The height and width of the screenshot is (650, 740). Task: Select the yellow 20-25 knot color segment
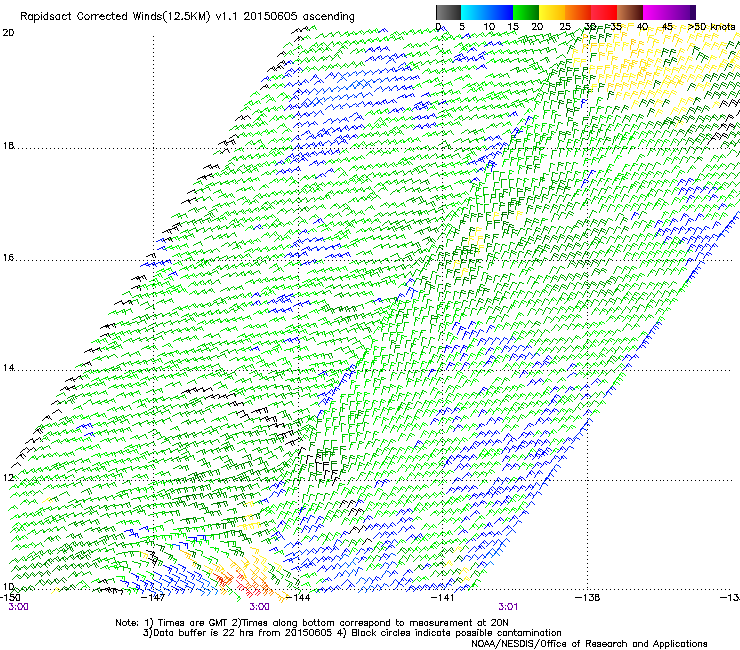pyautogui.click(x=552, y=12)
